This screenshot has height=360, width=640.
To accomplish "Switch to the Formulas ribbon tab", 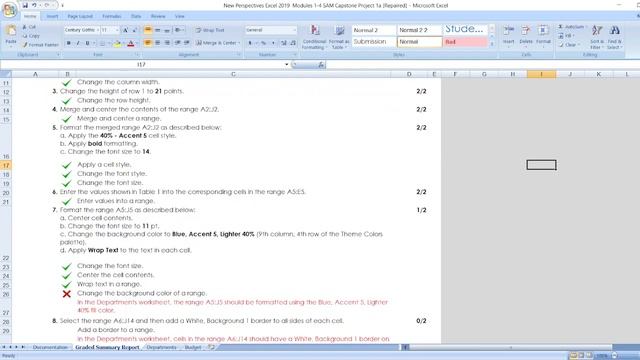I will pos(111,16).
